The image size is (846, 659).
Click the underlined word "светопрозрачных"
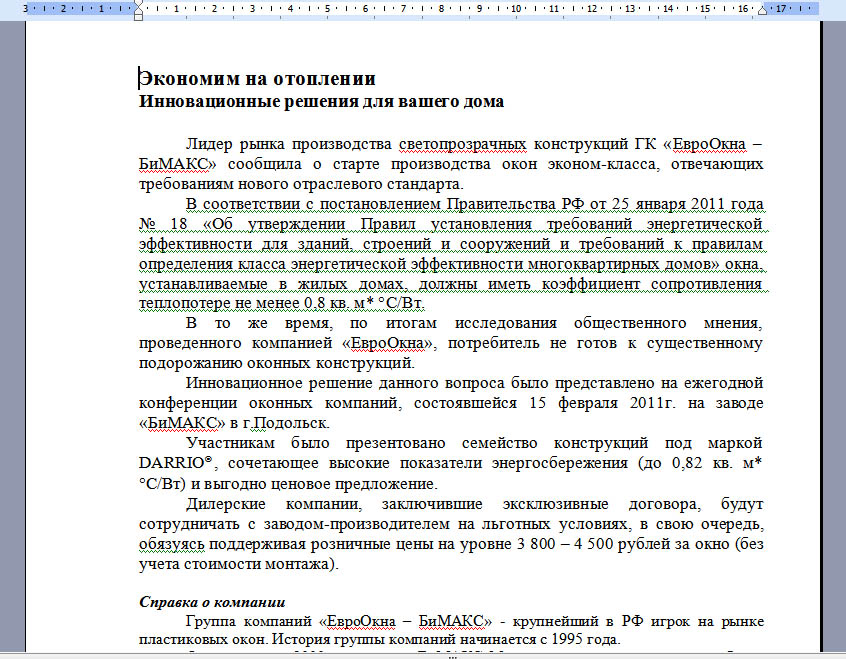tap(462, 145)
